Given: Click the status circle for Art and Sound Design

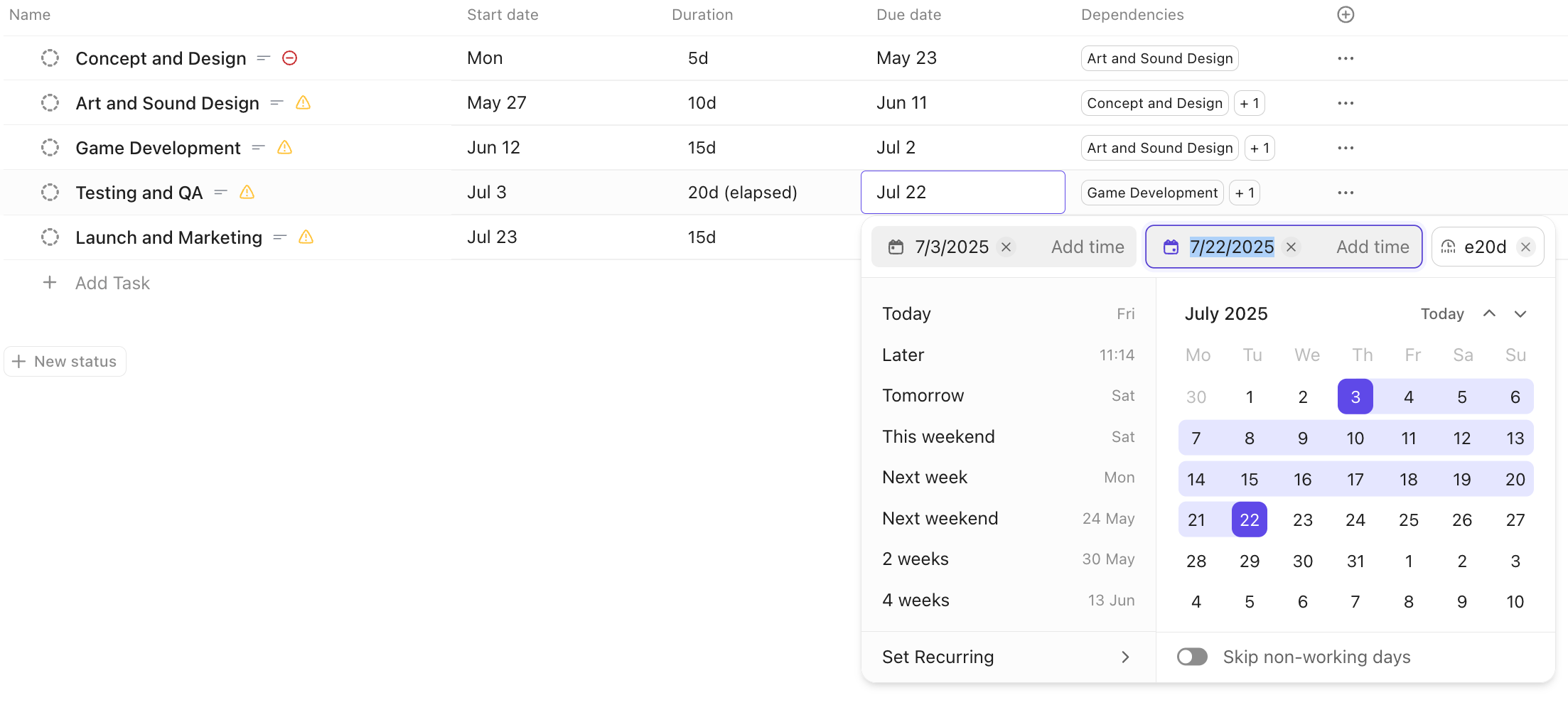Looking at the screenshot, I should pyautogui.click(x=50, y=103).
